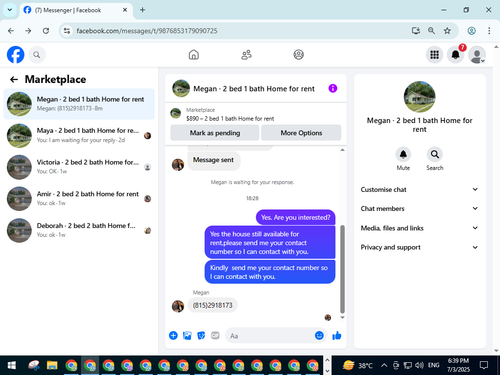Open the Groups icon in top navigation

298,55
